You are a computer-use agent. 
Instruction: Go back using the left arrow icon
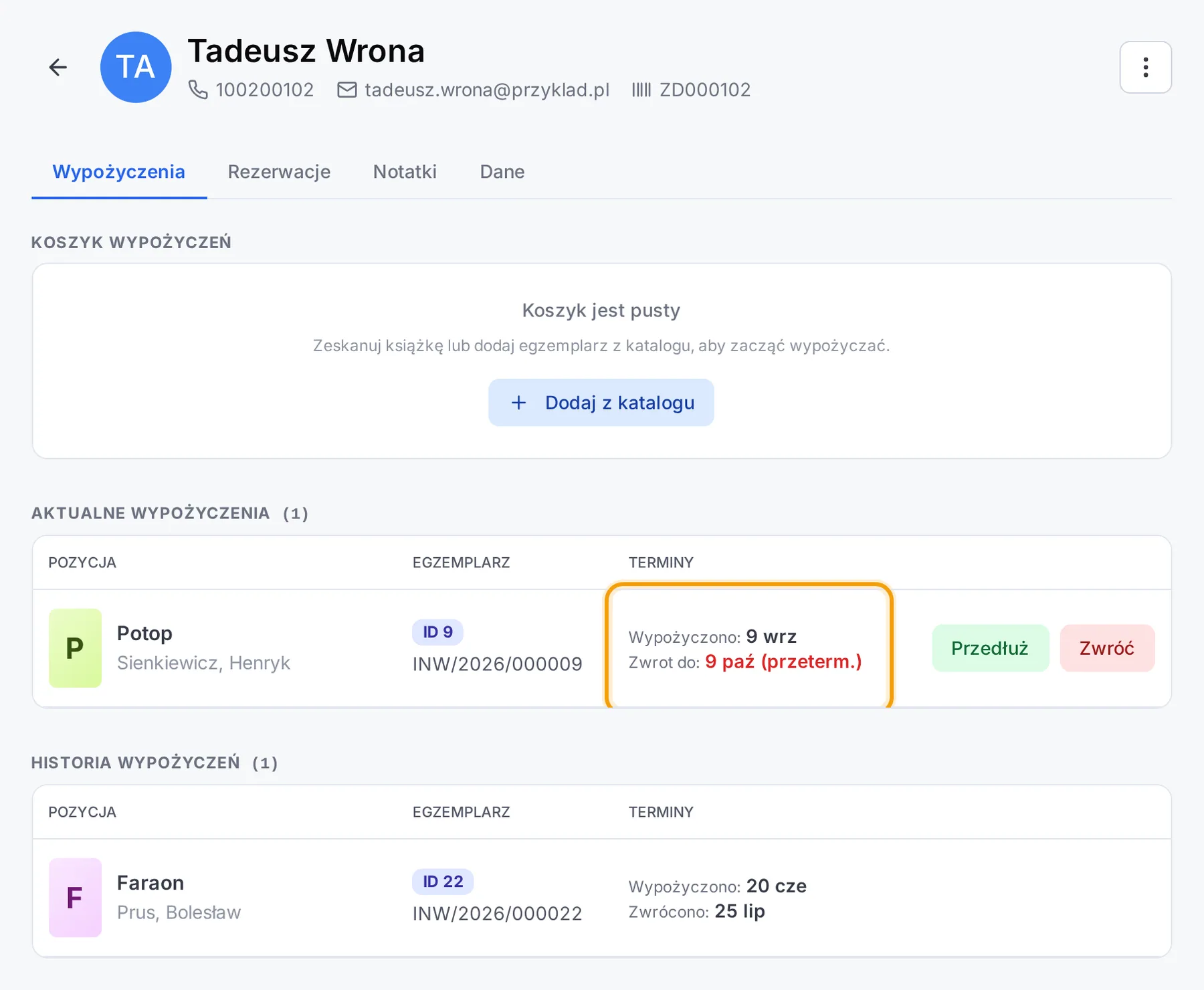pyautogui.click(x=58, y=67)
